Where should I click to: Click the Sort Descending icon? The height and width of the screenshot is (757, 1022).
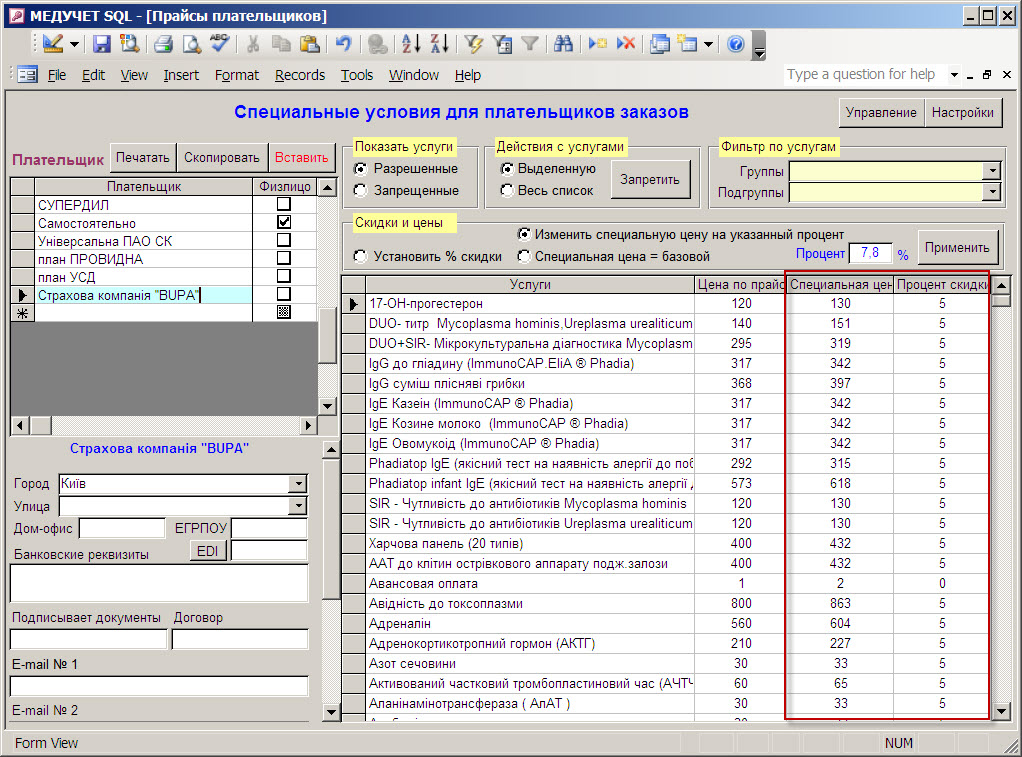coord(439,44)
